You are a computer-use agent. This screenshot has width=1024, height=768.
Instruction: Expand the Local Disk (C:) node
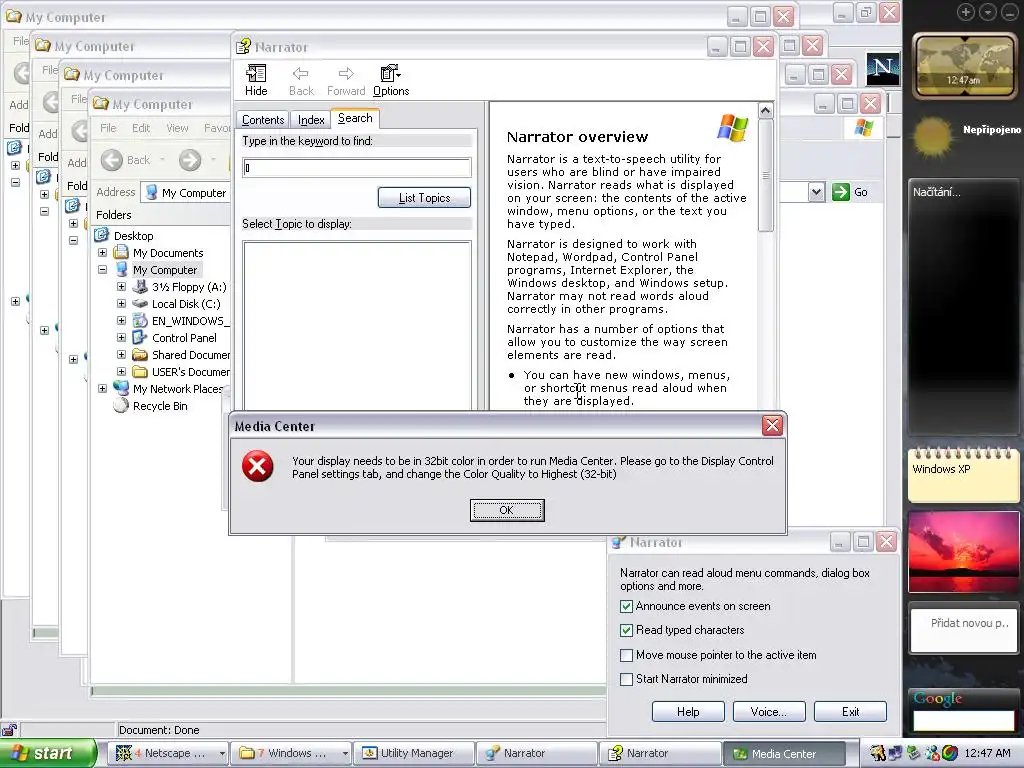(x=121, y=303)
